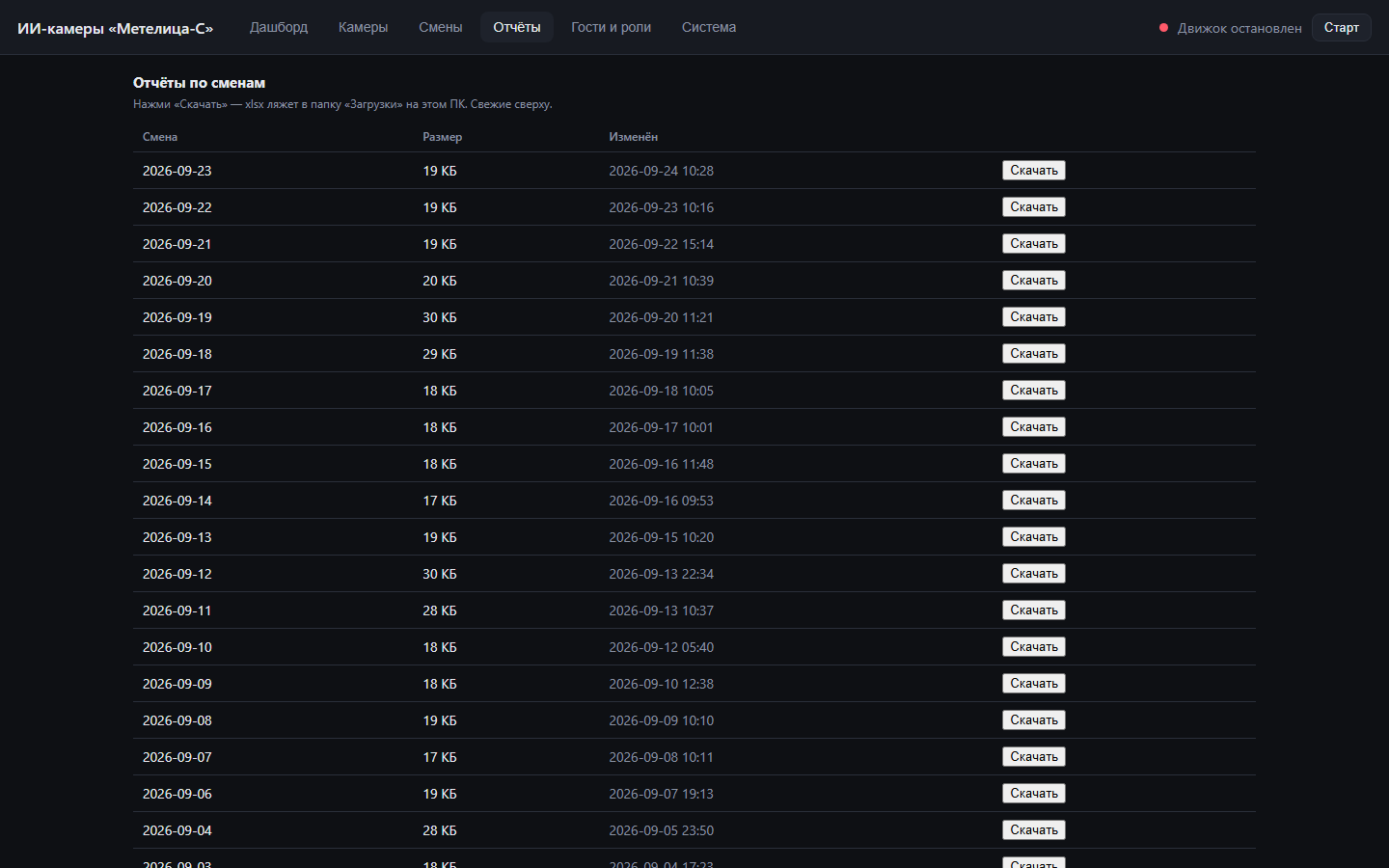Download the report for shift 2026-09-07
Image resolution: width=1389 pixels, height=868 pixels.
pyautogui.click(x=1034, y=757)
